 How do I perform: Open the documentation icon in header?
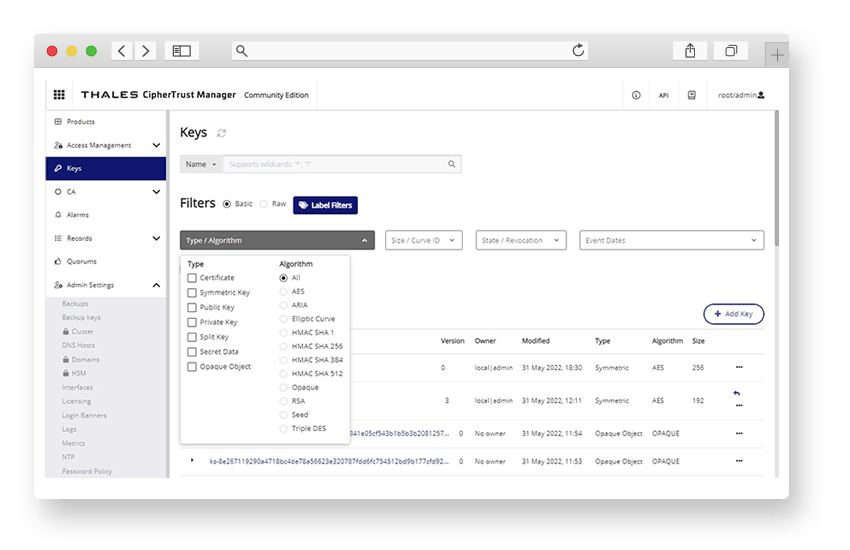click(692, 95)
